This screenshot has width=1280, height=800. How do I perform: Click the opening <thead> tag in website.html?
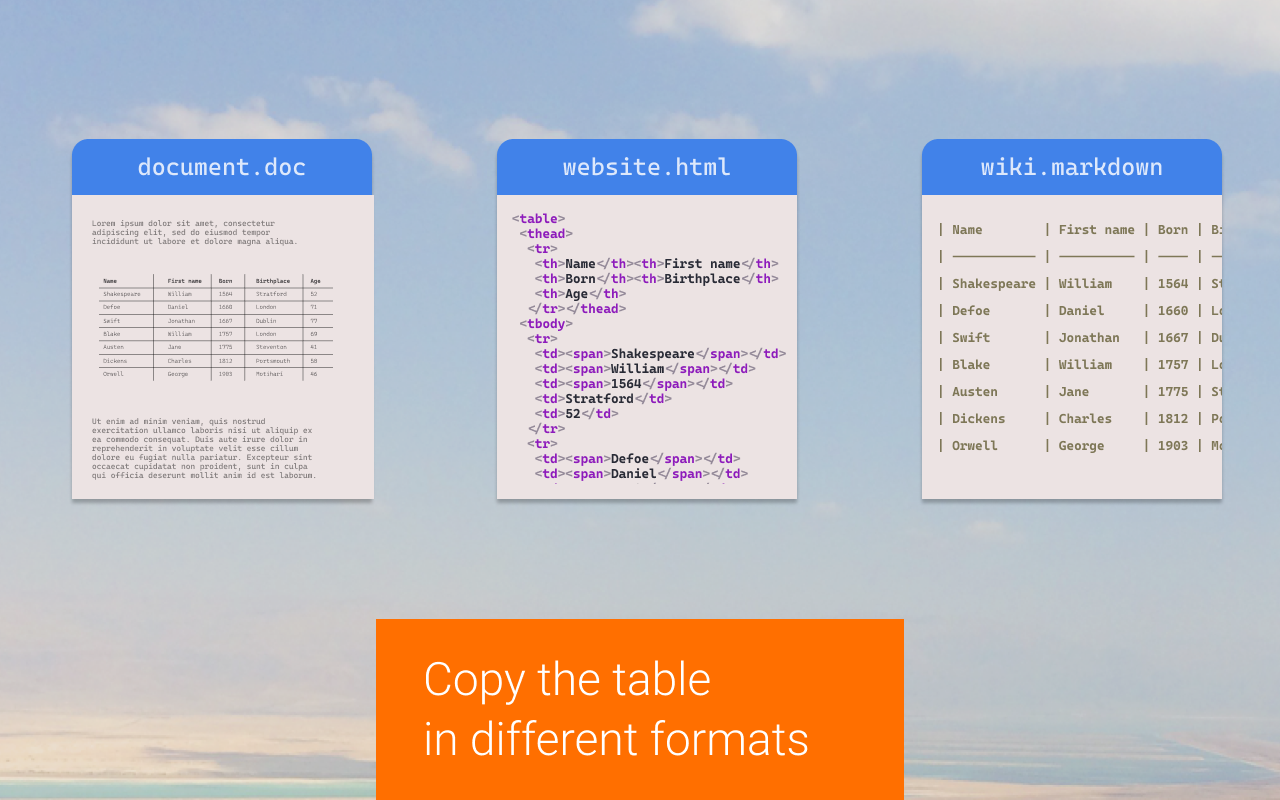point(546,234)
